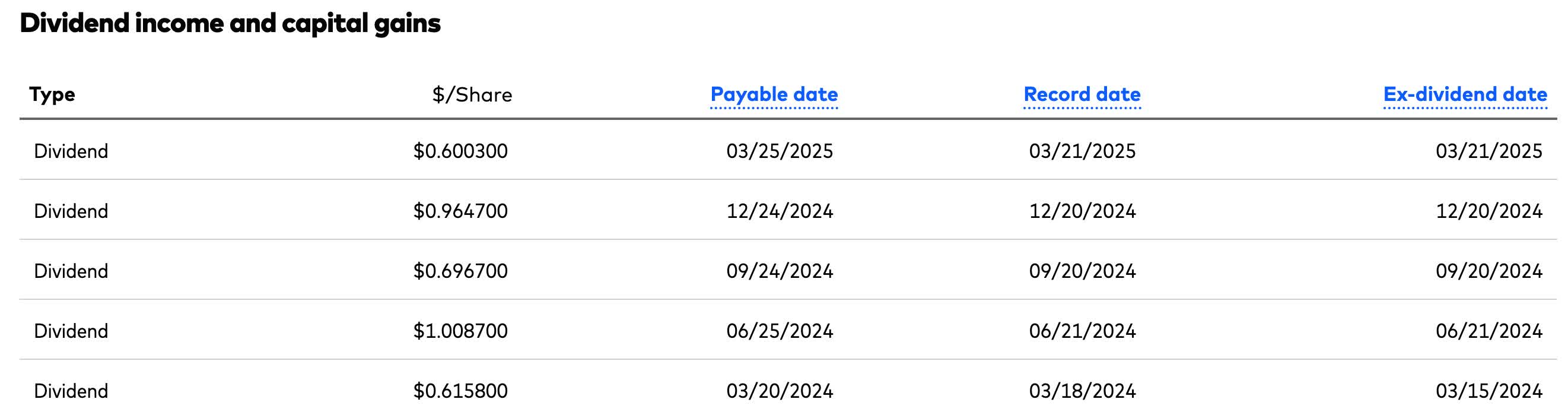Click the 03/20/2024 payable date cell
The width and height of the screenshot is (1568, 418).
tap(779, 391)
